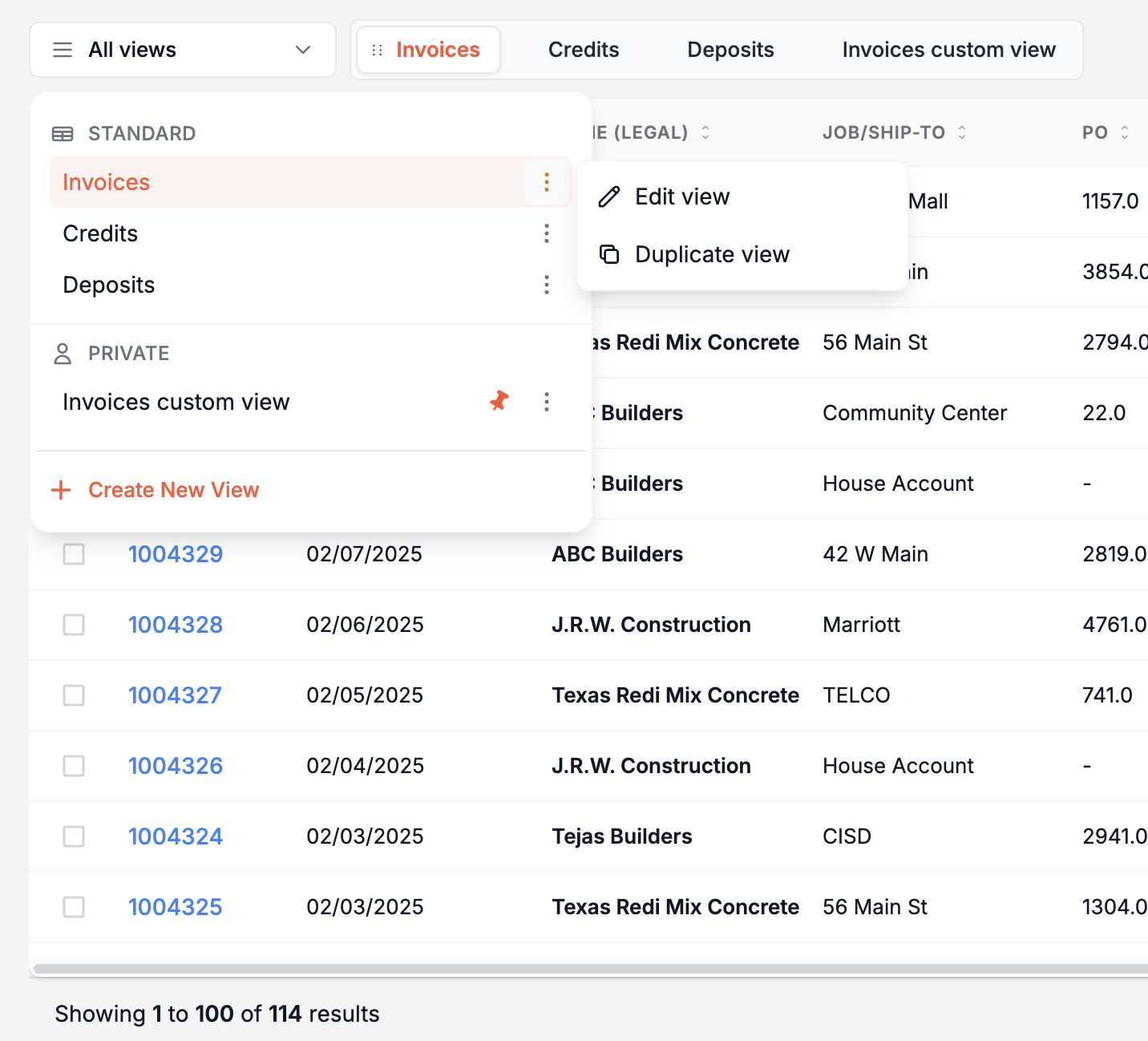Sort by the PO column arrows
Screen dimensions: 1148x1041
[x=1125, y=132]
